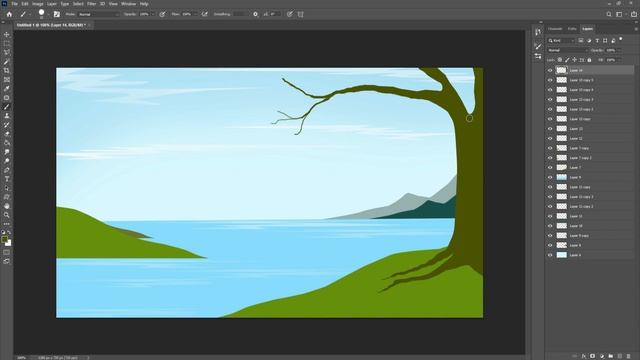Select the Hand tool
The image size is (640, 360).
click(7, 206)
